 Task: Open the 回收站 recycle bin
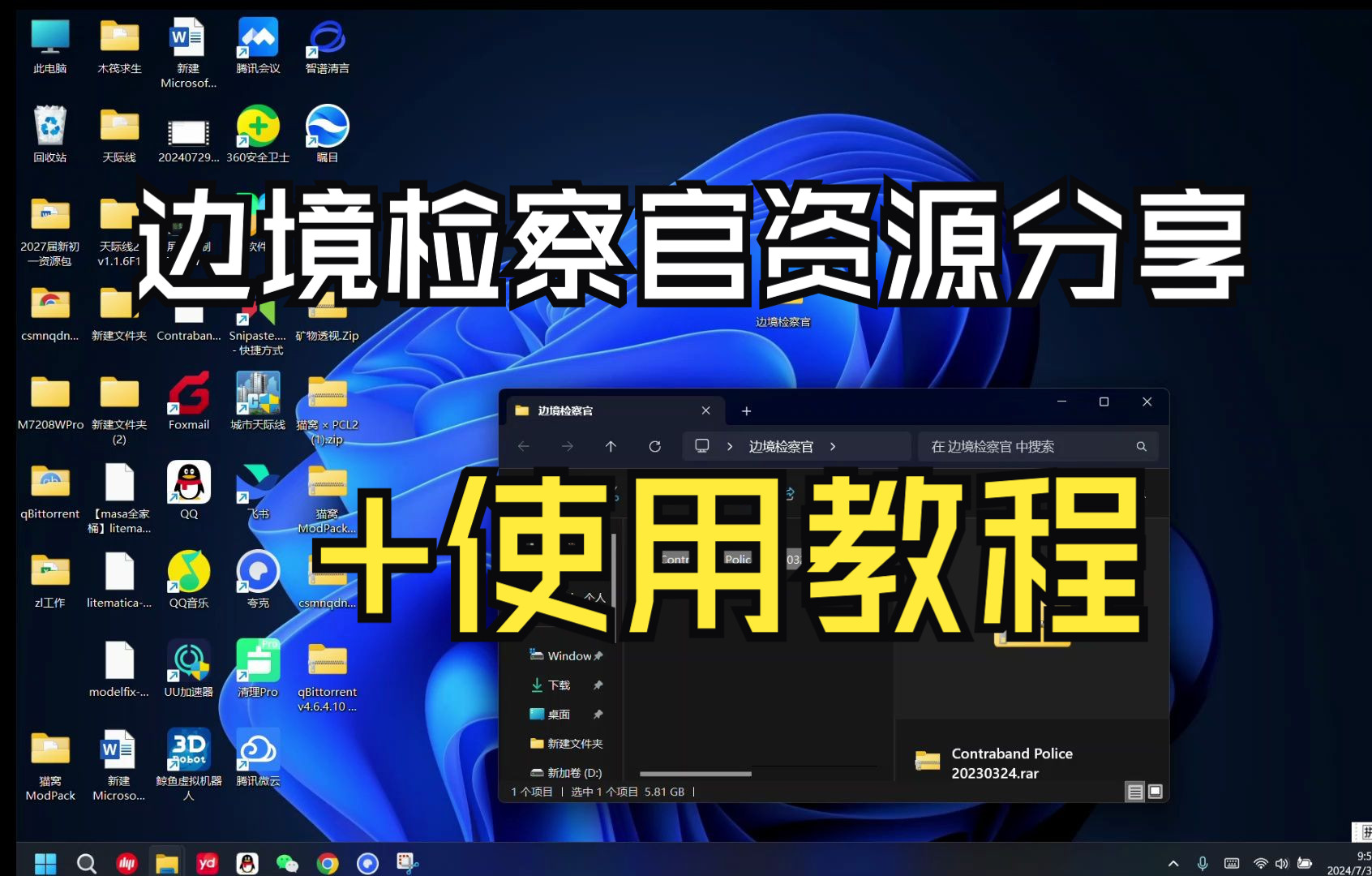50,135
